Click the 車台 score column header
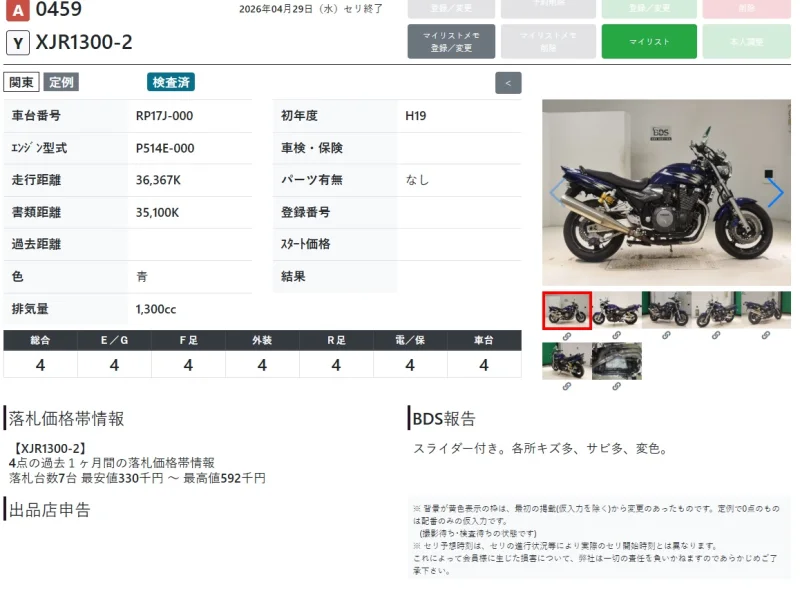The height and width of the screenshot is (600, 800). click(484, 340)
